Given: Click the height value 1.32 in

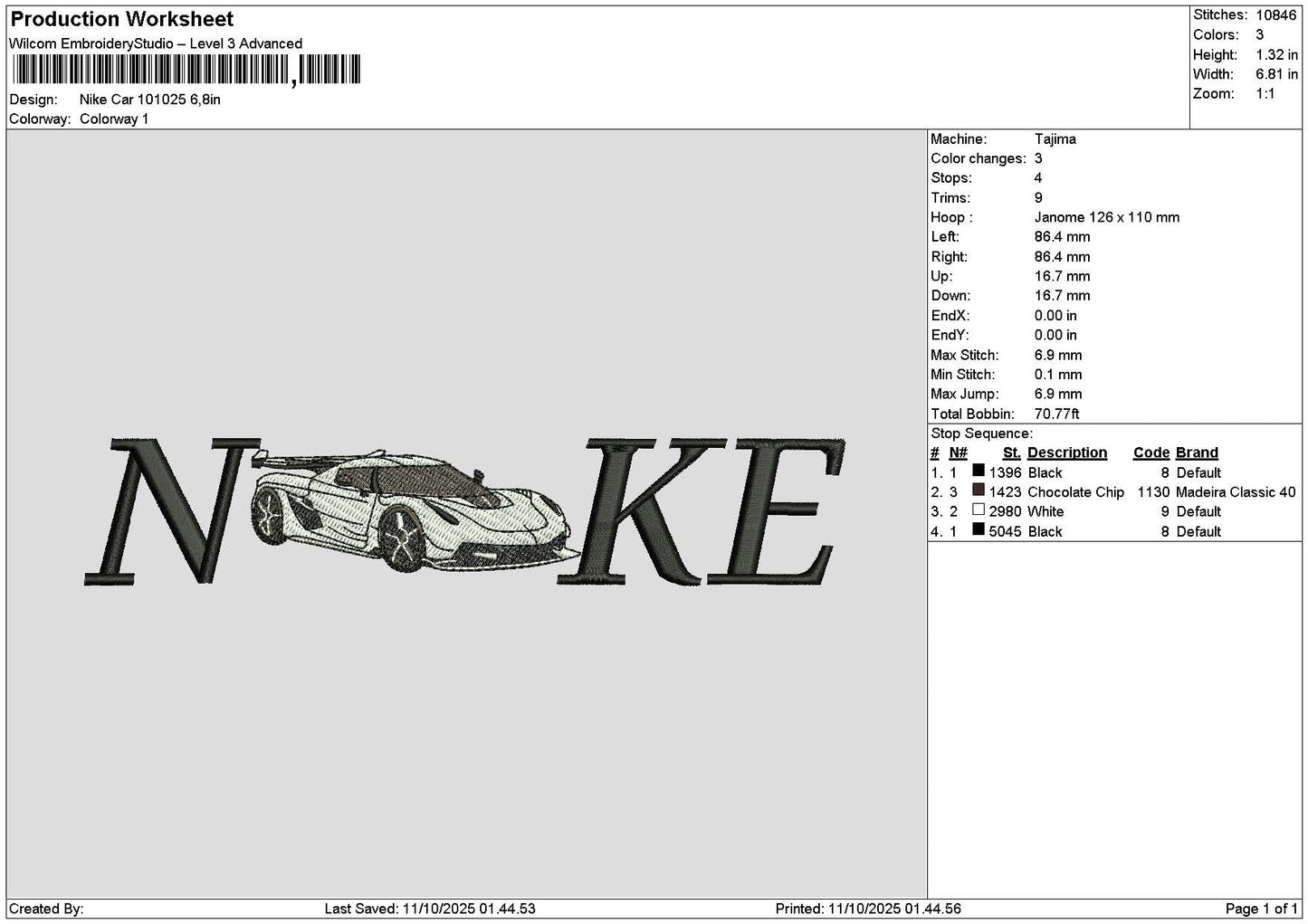Looking at the screenshot, I should click(x=1277, y=54).
